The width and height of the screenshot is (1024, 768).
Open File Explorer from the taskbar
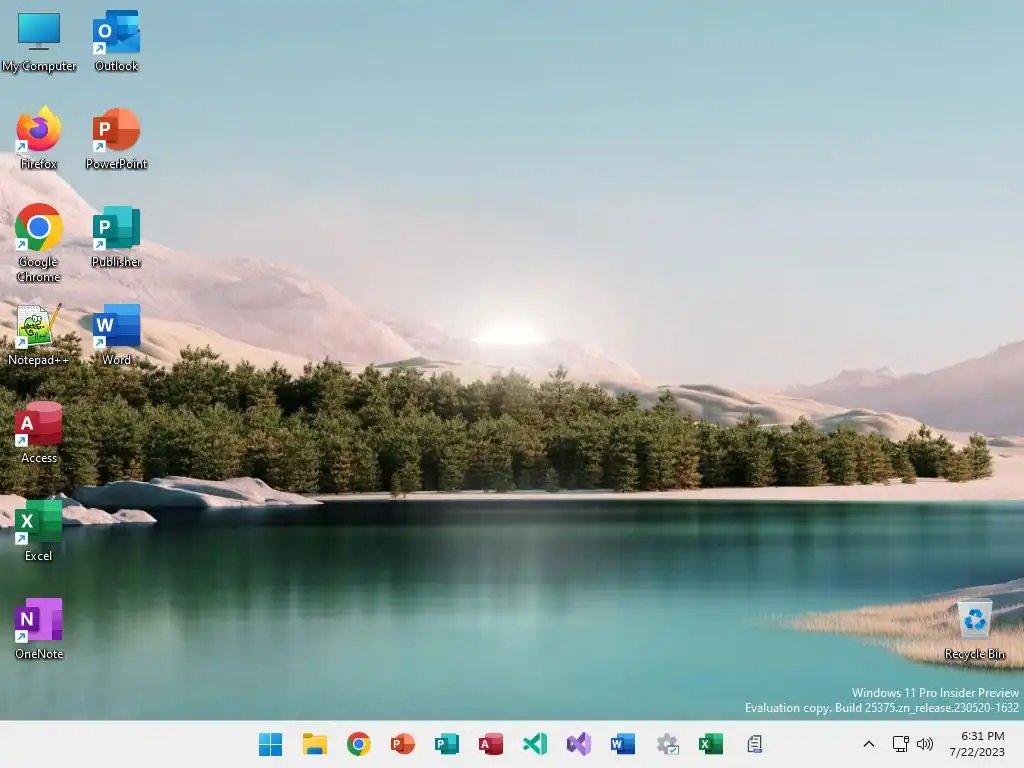pos(315,744)
